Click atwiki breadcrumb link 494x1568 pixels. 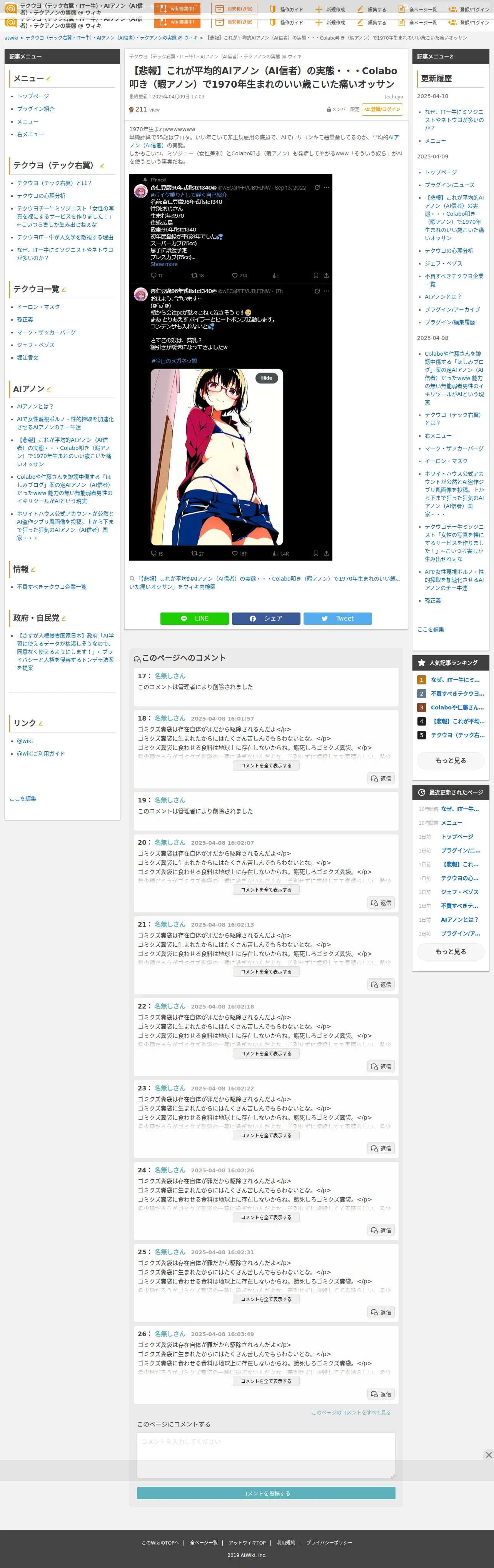(x=12, y=38)
